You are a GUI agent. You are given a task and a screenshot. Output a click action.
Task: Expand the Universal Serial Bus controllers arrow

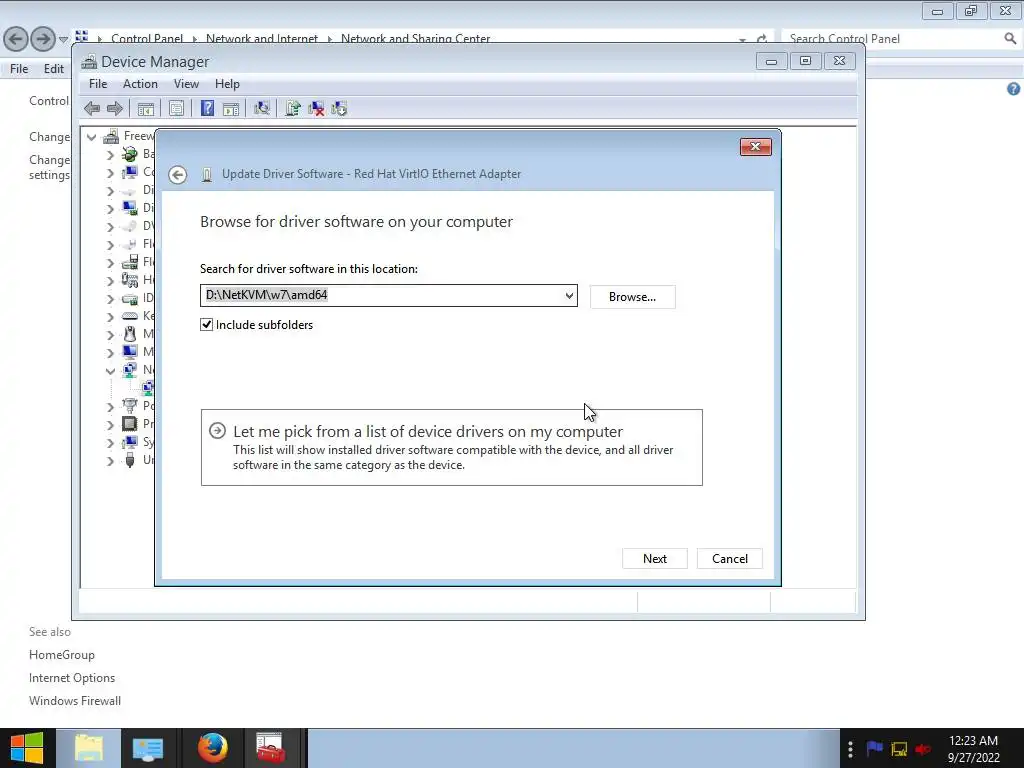(x=110, y=460)
